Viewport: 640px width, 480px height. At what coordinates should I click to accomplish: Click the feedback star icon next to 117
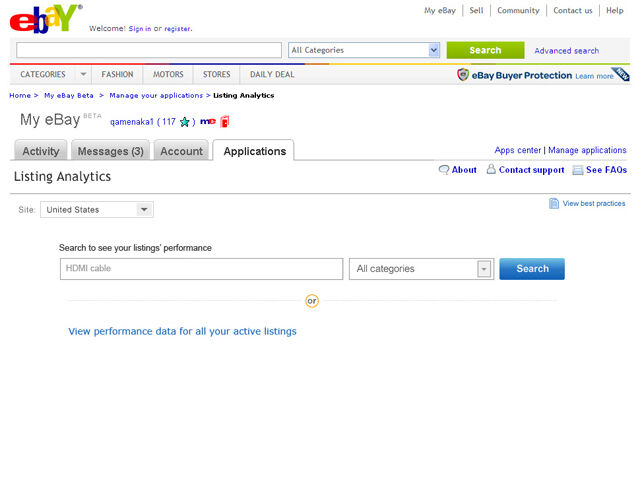click(x=184, y=122)
